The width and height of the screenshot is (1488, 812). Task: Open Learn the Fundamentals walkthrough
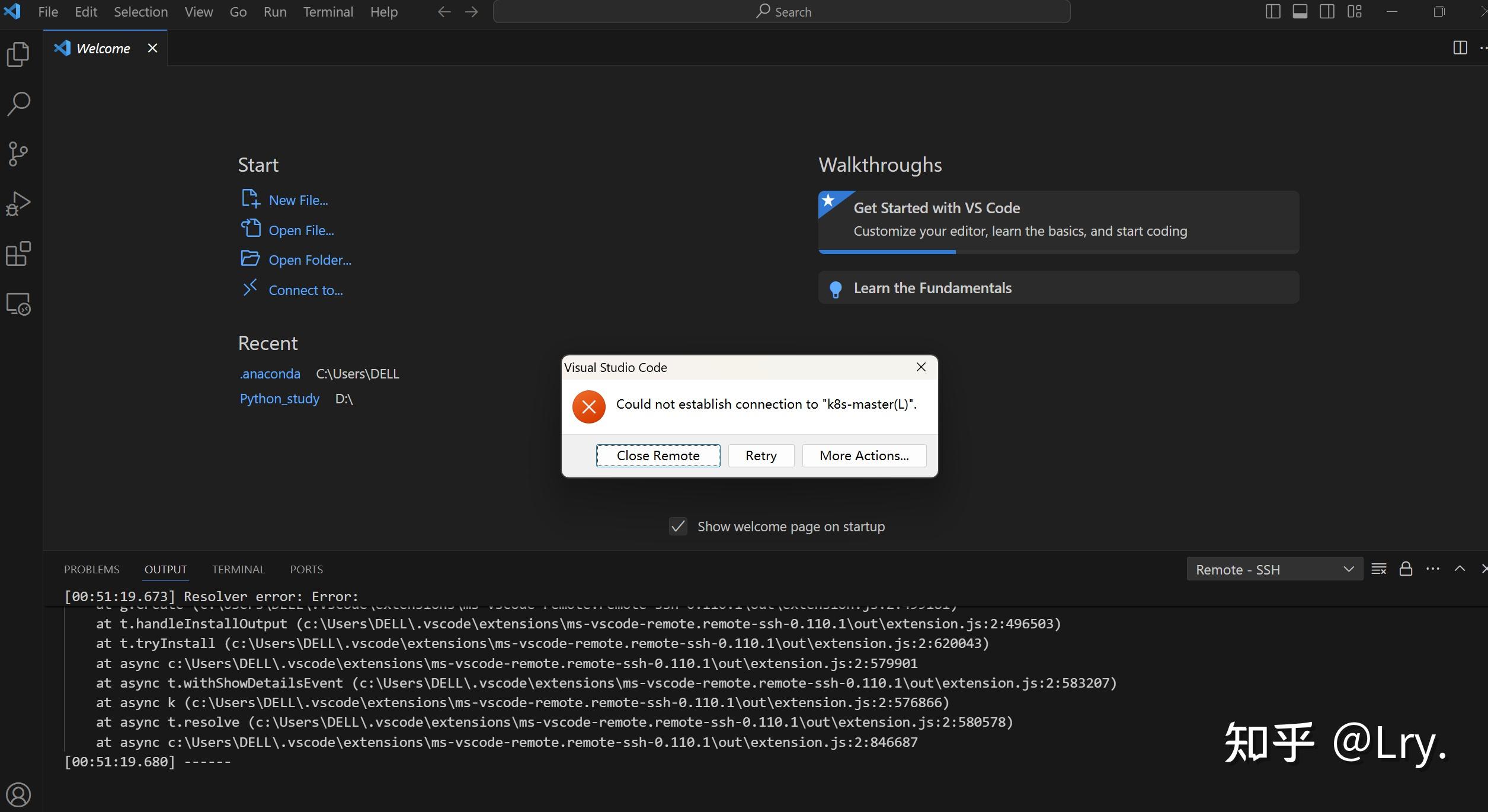point(1058,288)
